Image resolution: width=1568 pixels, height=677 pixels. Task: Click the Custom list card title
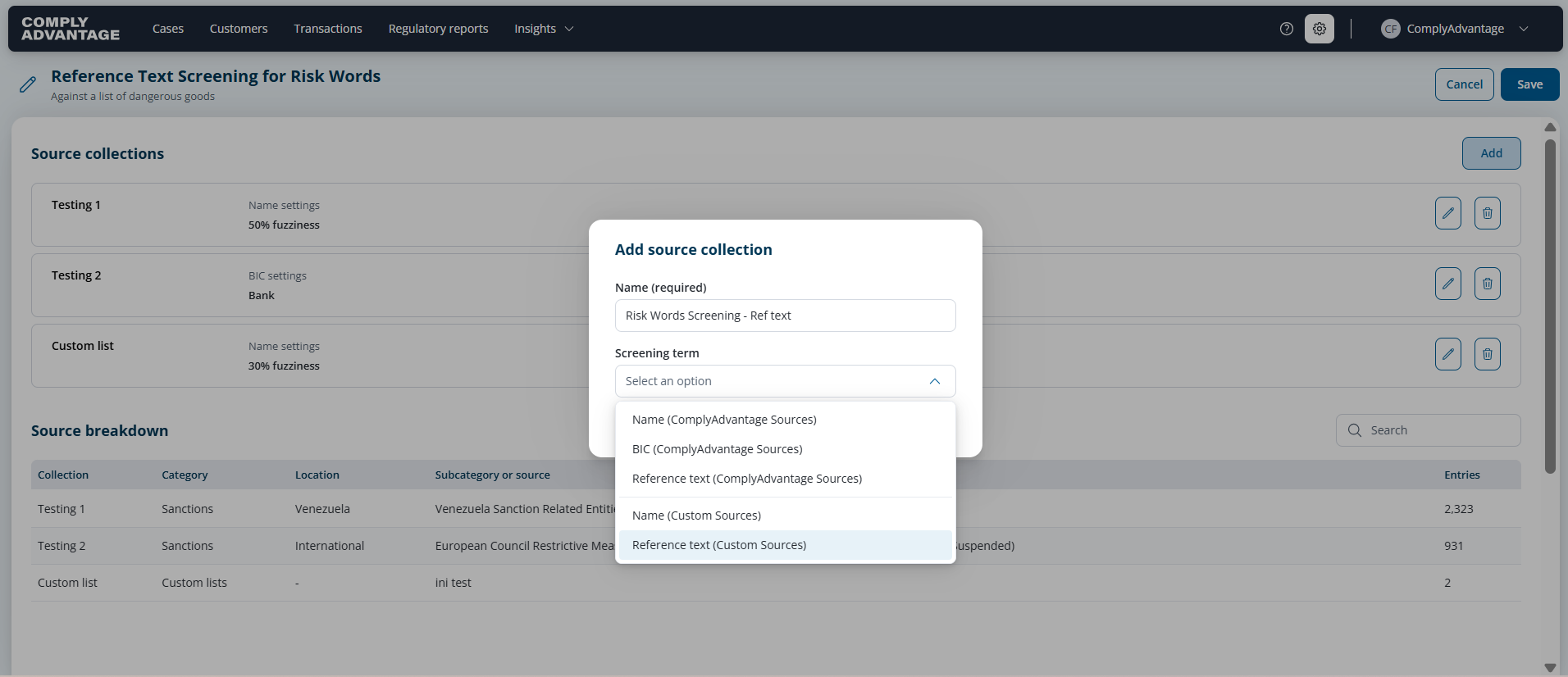83,346
